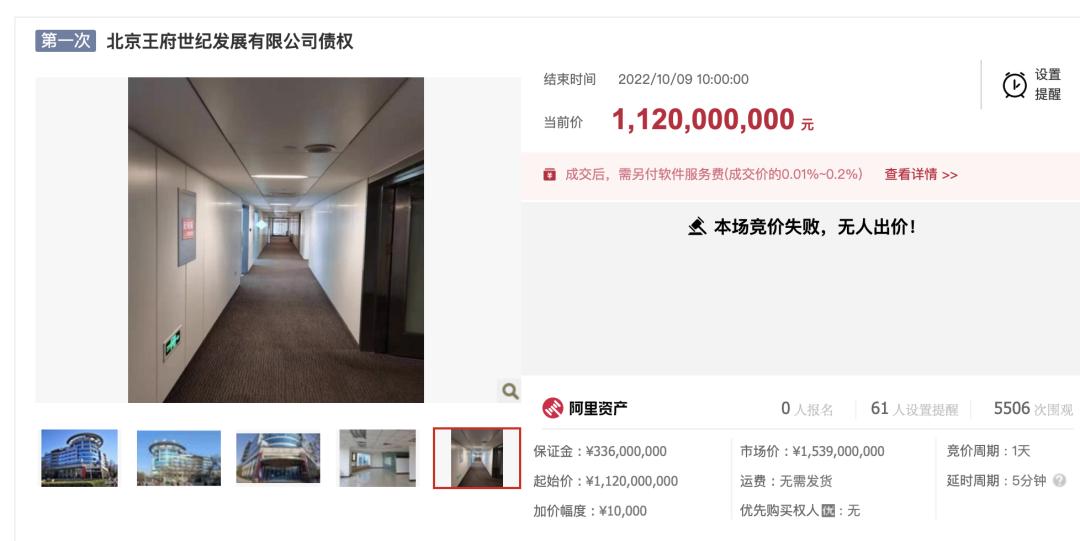Select the highlighted corridor thumbnail
The image size is (1080, 541).
pyautogui.click(x=477, y=458)
